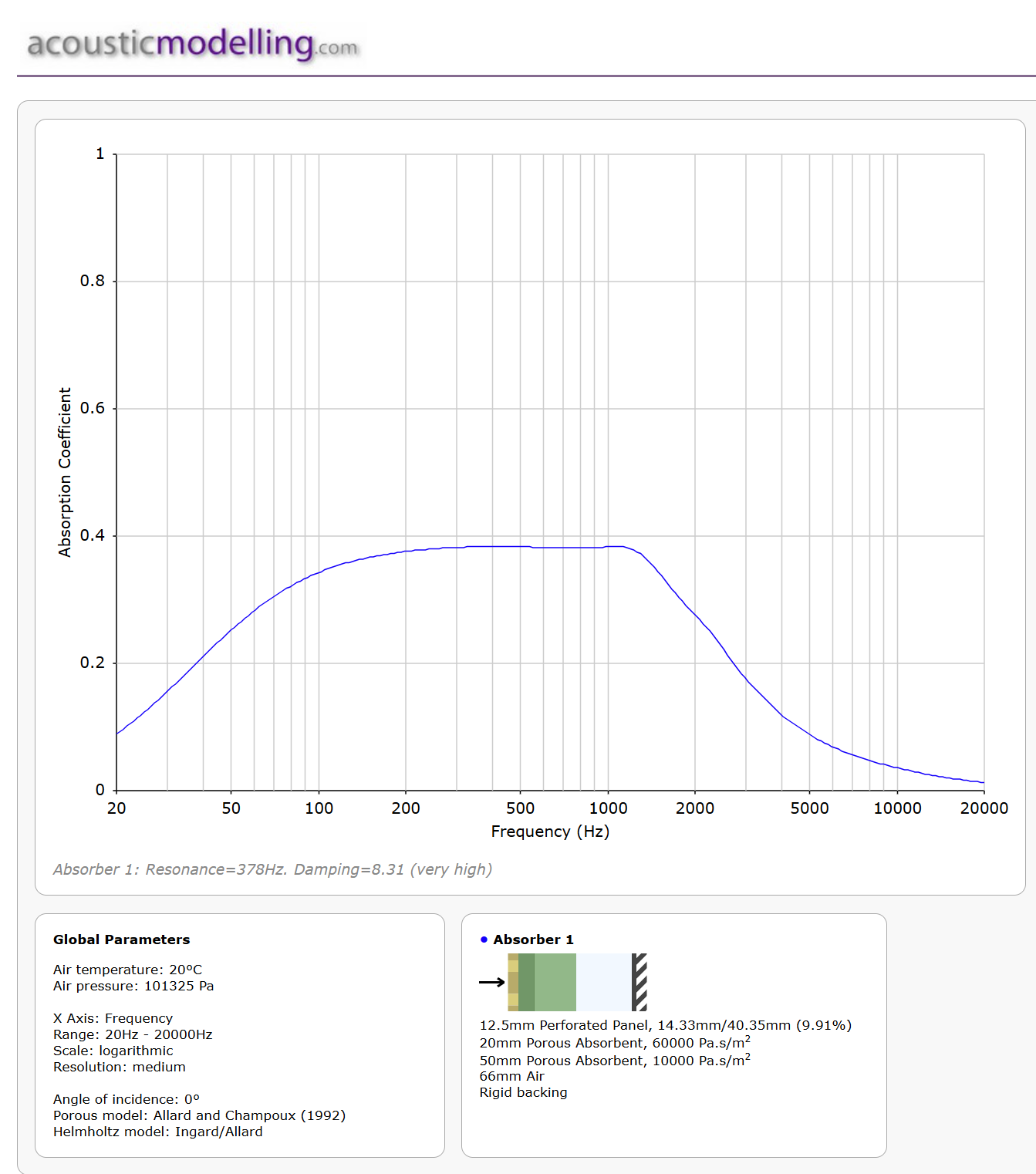
Task: Click the 1000 tick label on x-axis
Action: (608, 808)
